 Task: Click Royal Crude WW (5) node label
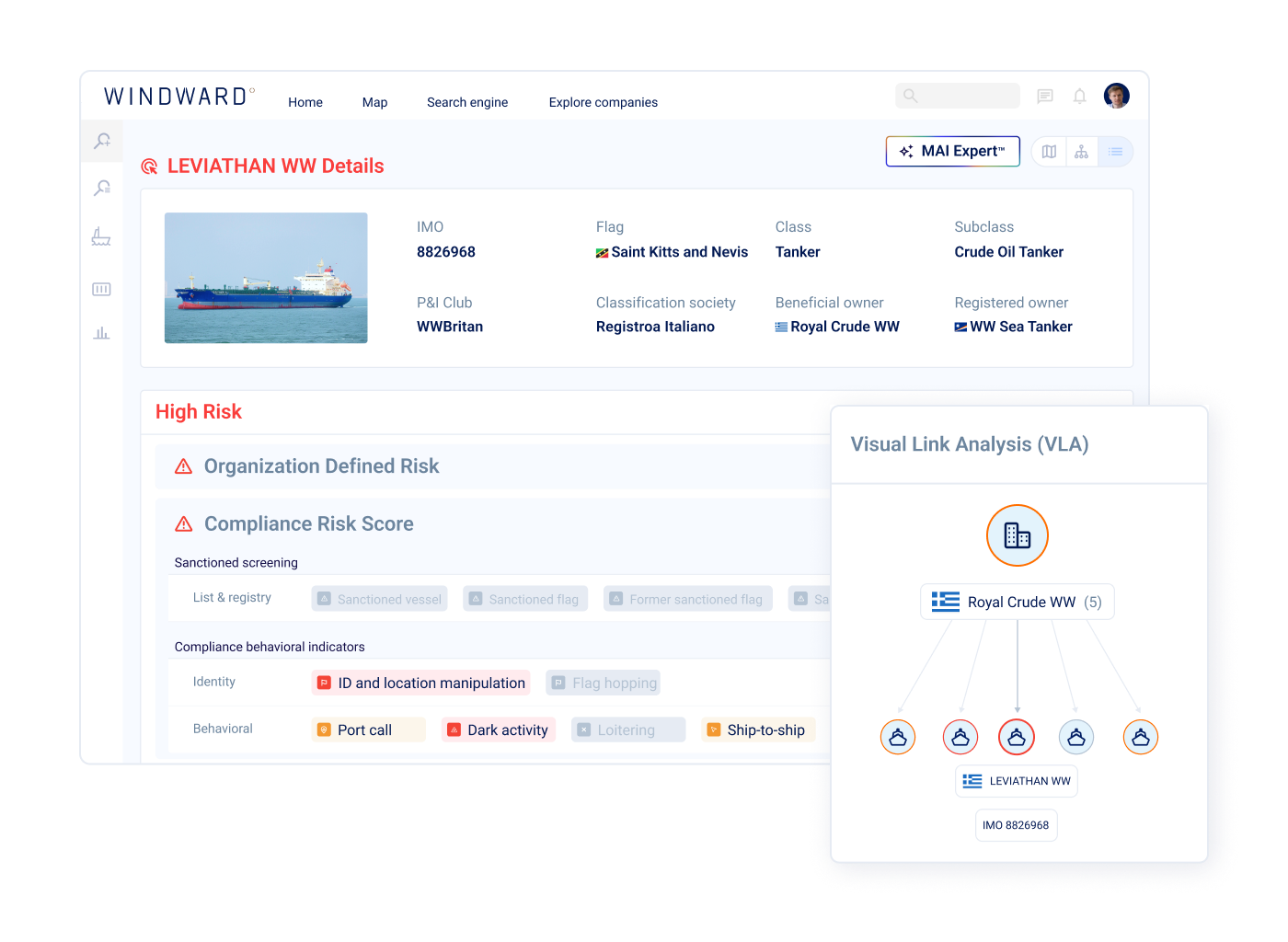pos(1018,602)
